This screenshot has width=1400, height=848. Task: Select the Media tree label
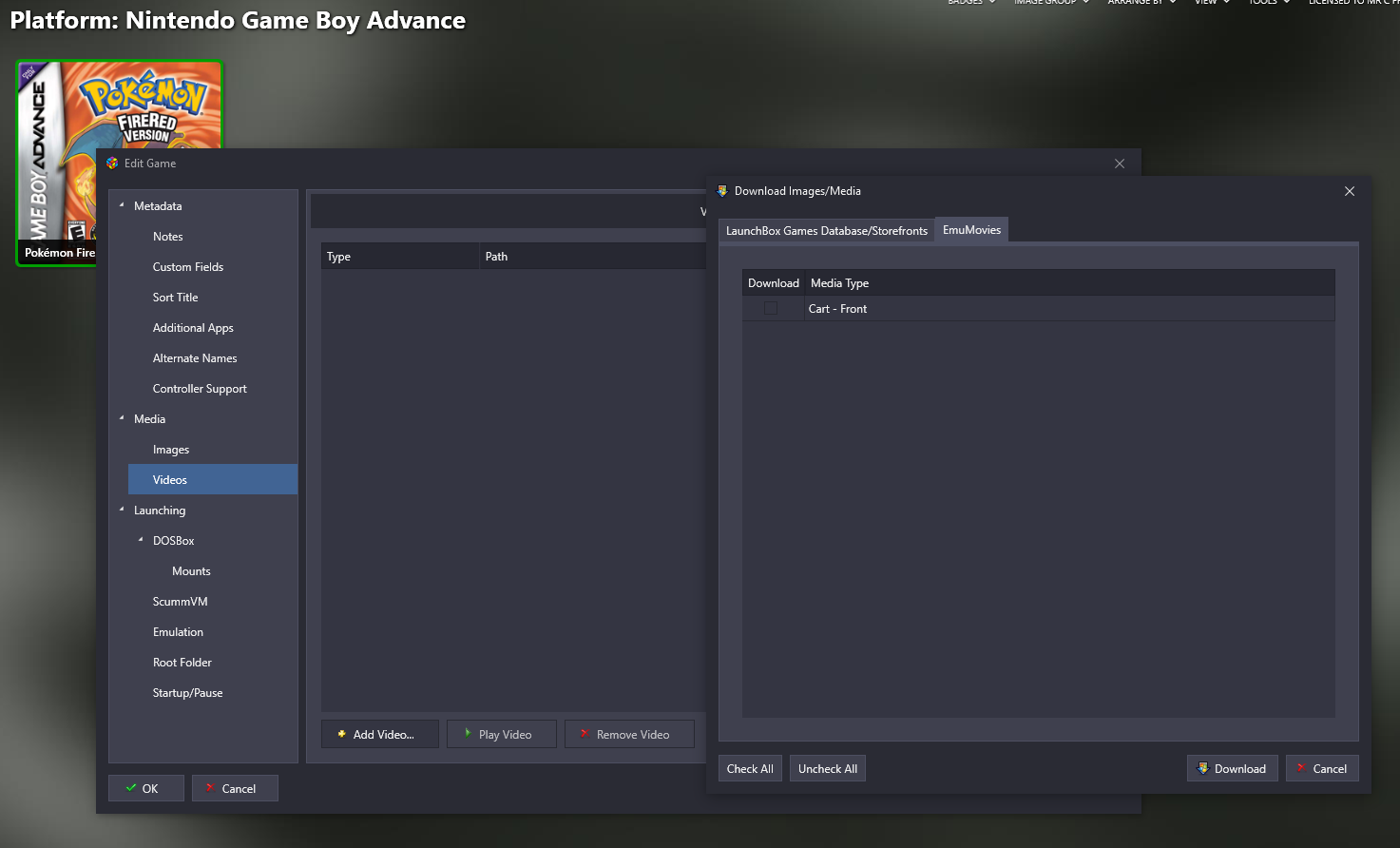click(149, 419)
